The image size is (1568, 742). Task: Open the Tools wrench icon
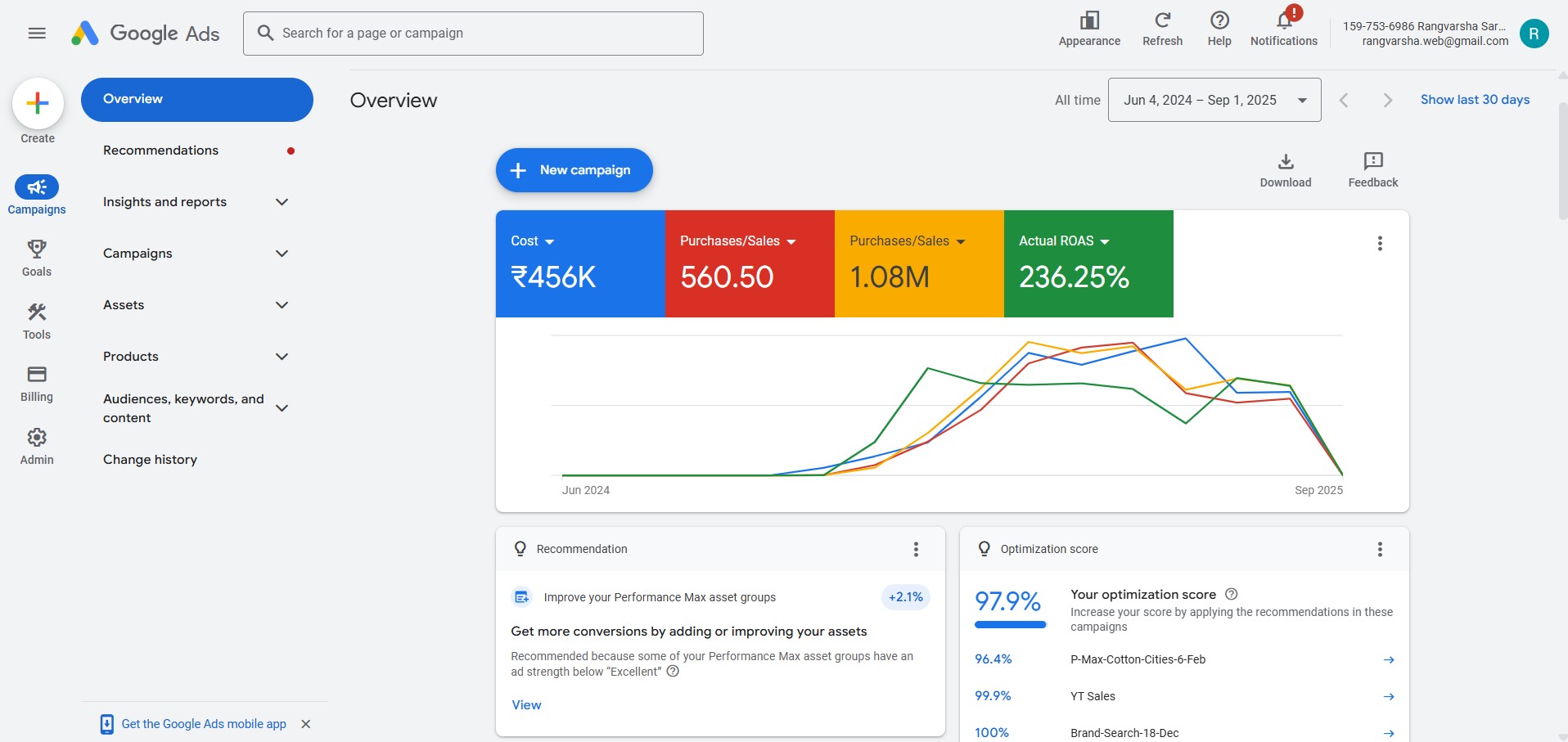pyautogui.click(x=37, y=312)
